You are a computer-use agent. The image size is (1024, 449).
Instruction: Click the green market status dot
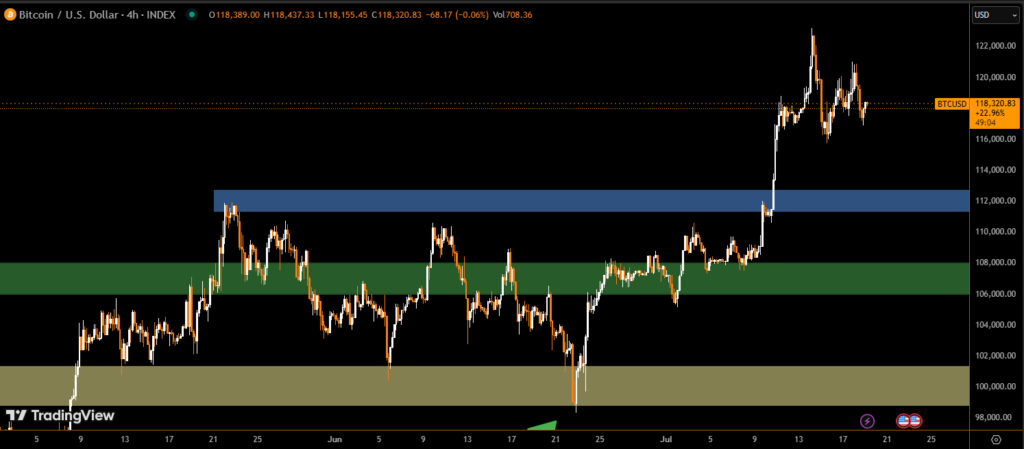(192, 15)
